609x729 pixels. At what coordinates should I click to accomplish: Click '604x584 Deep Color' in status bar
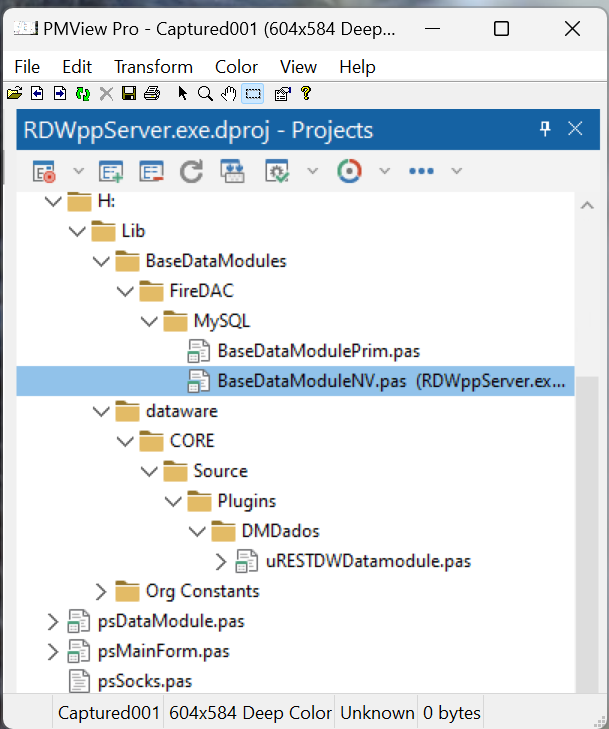[250, 713]
